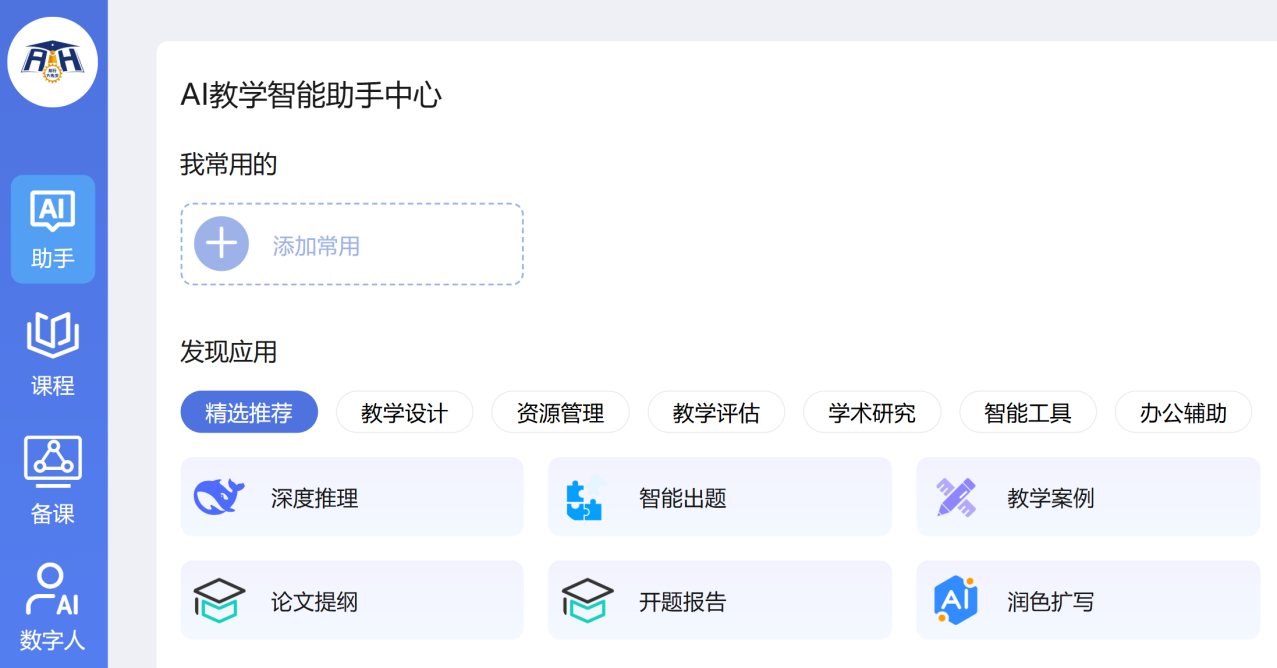Click the plus icon to add favorite
The image size is (1277, 668).
[x=221, y=244]
